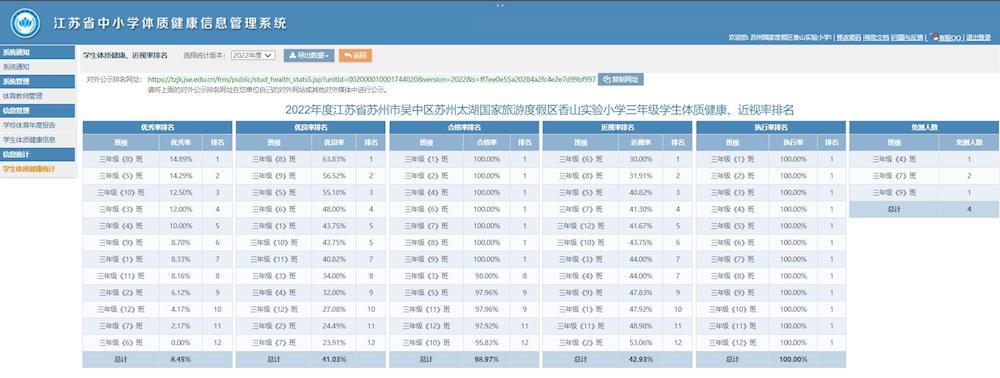Click the 14.29% excellent rate cell
Viewport: 1000px width, 378px height.
coord(180,176)
